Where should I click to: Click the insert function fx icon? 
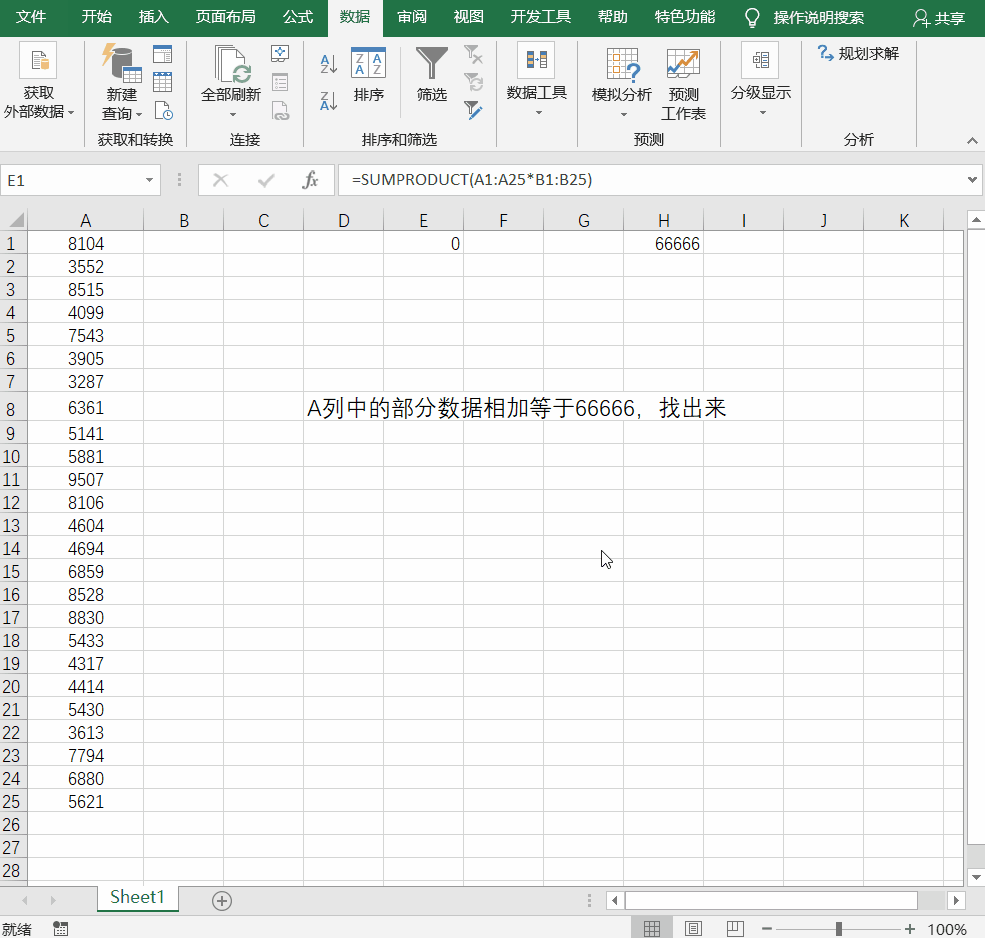(x=310, y=180)
